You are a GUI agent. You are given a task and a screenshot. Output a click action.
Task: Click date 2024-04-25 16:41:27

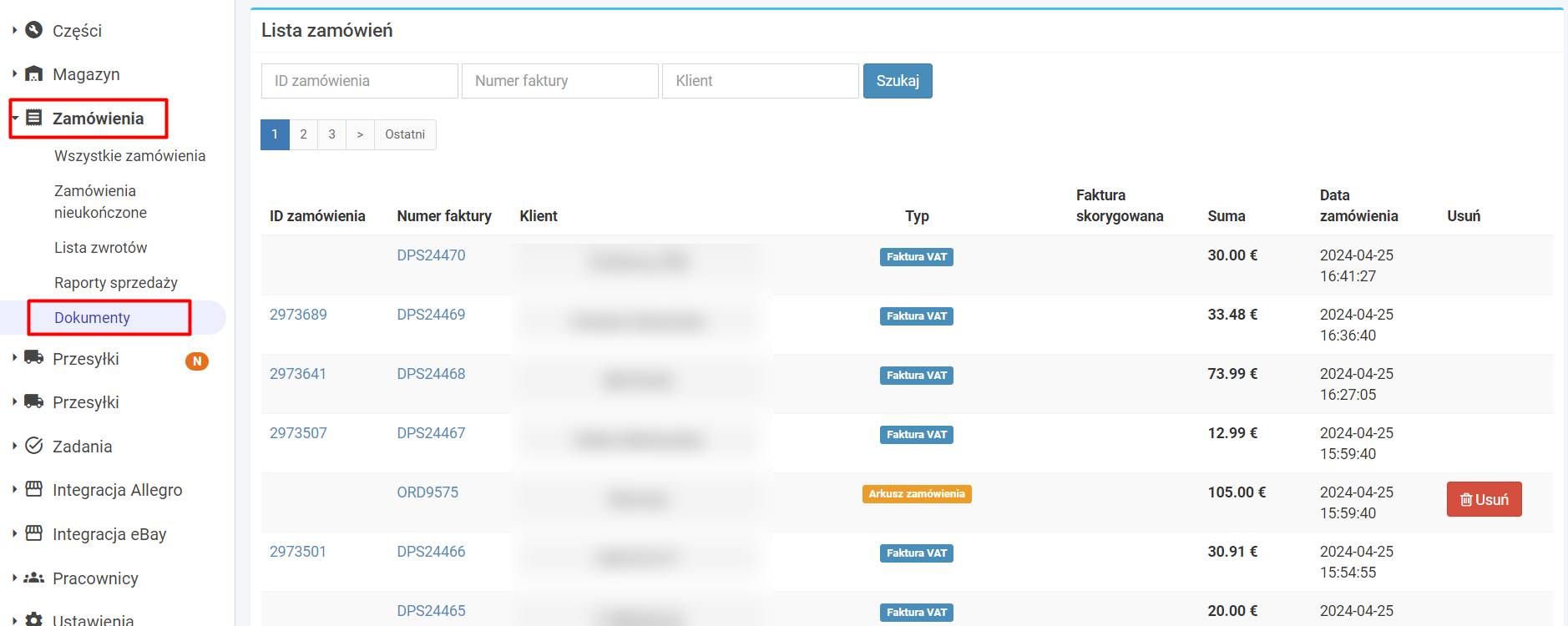[1357, 265]
